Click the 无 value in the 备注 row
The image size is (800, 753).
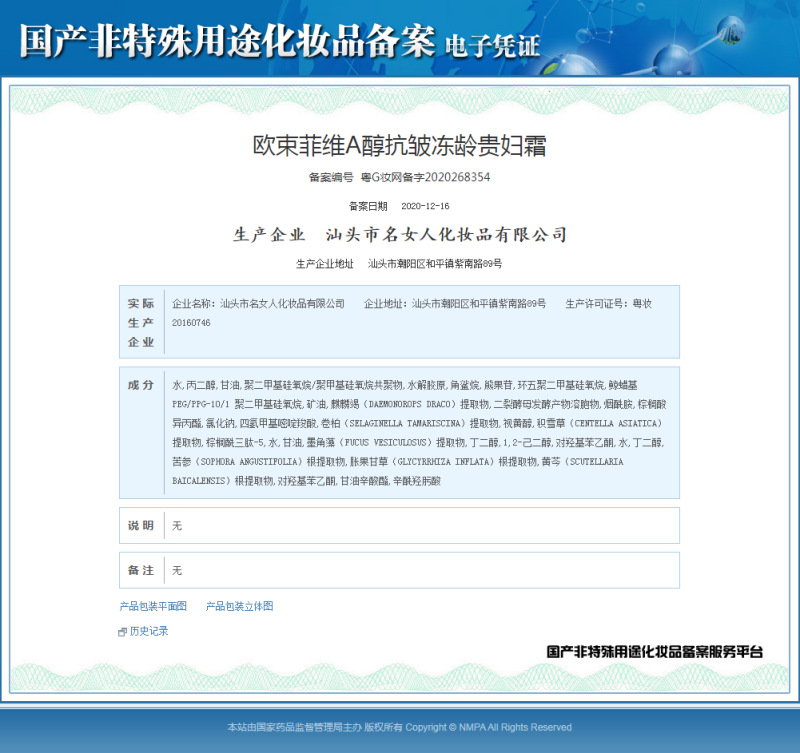(x=177, y=570)
